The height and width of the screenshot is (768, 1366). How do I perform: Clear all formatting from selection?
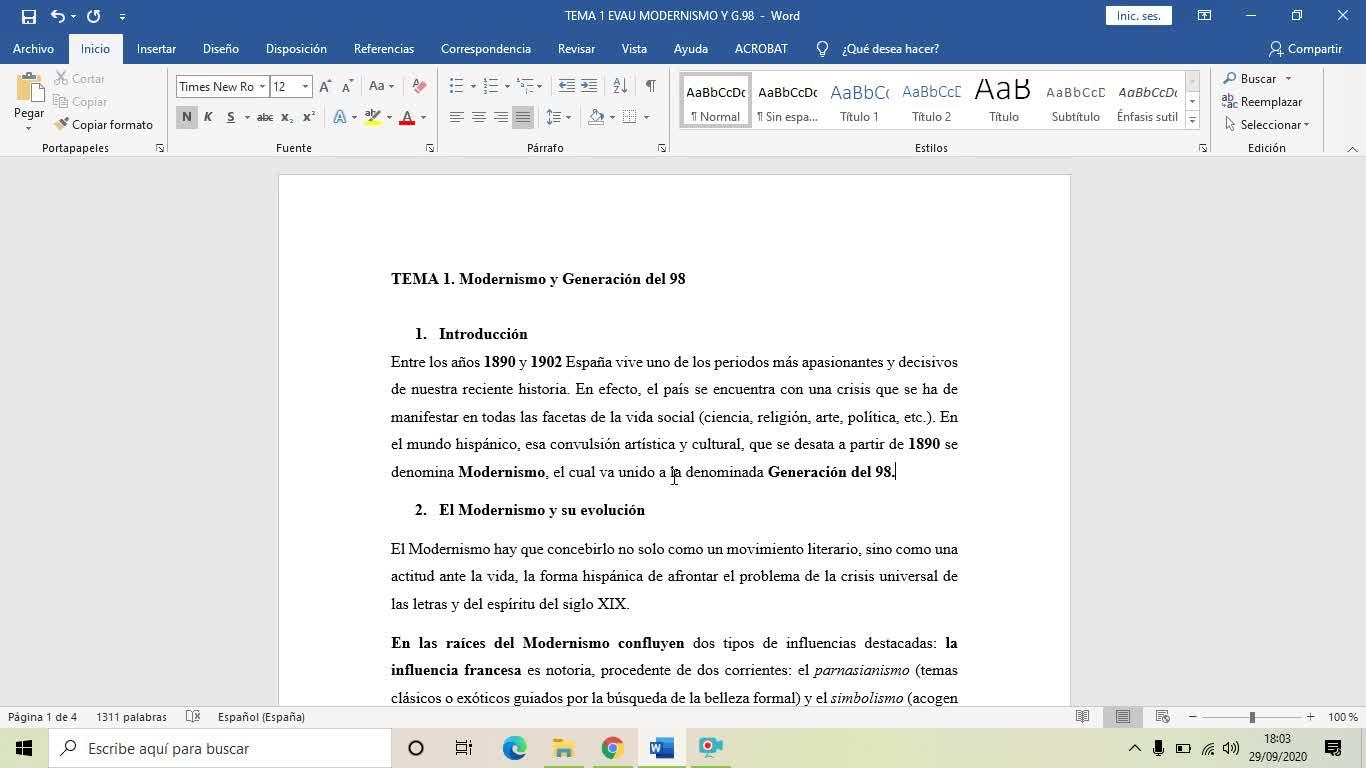click(x=419, y=86)
